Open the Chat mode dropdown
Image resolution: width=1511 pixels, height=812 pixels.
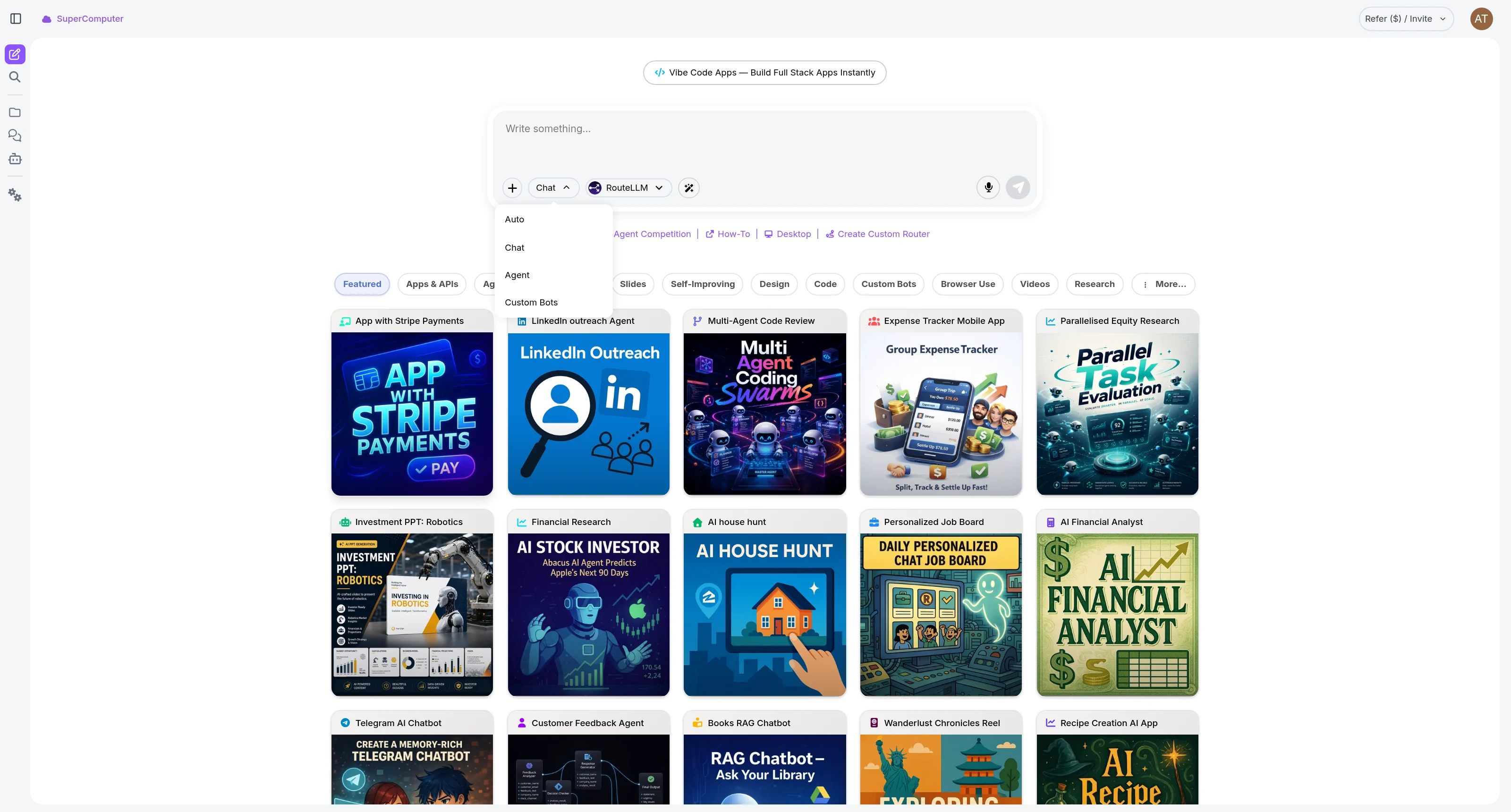pos(553,187)
